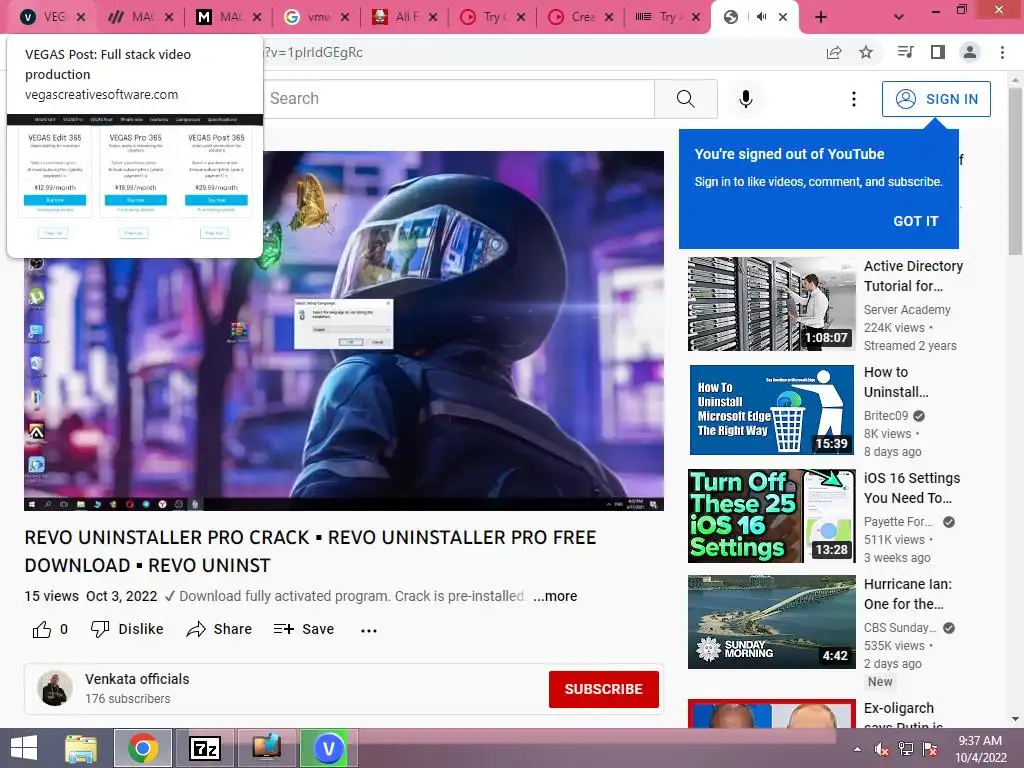Image resolution: width=1024 pixels, height=768 pixels.
Task: Click the 15 views text
Action: pos(52,596)
